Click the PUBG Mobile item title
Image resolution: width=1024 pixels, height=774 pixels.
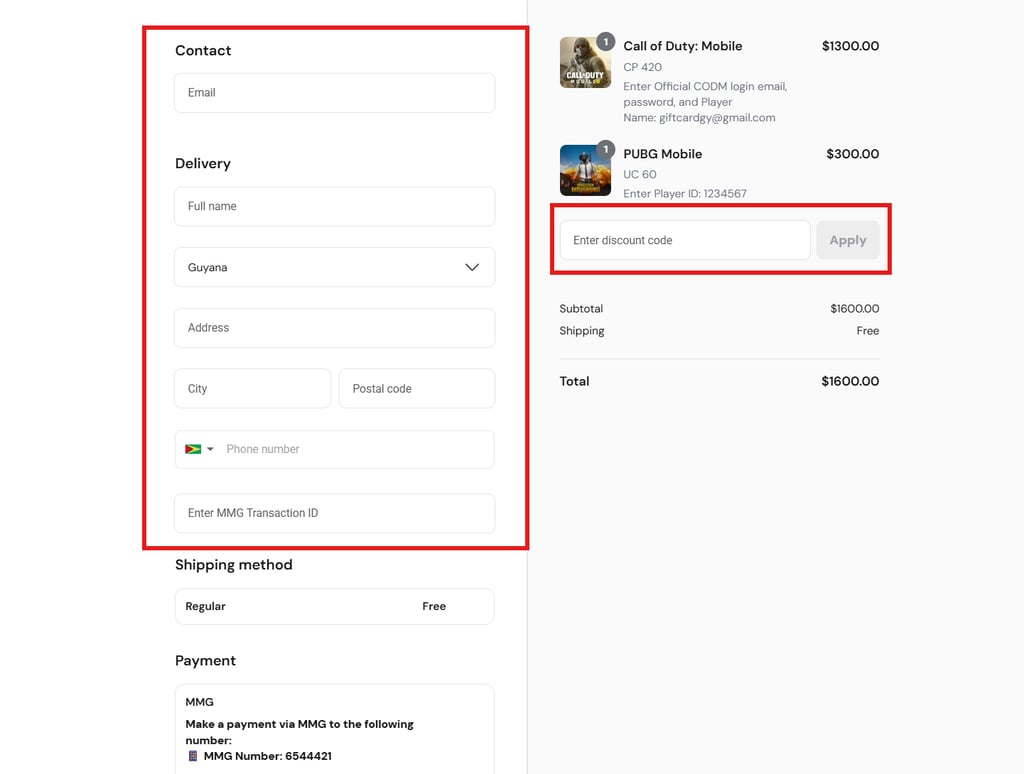pyautogui.click(x=663, y=154)
